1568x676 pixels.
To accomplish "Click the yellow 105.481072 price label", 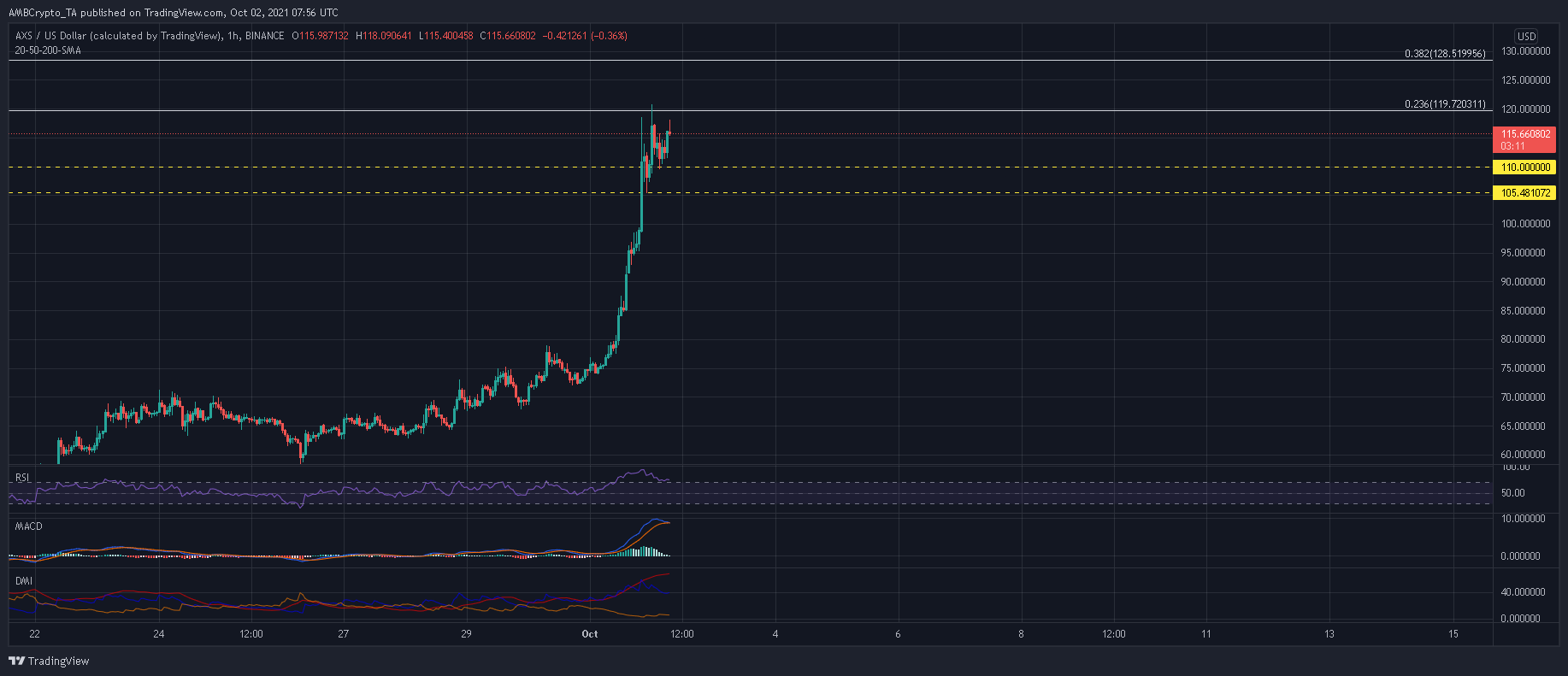I will pos(1524,193).
